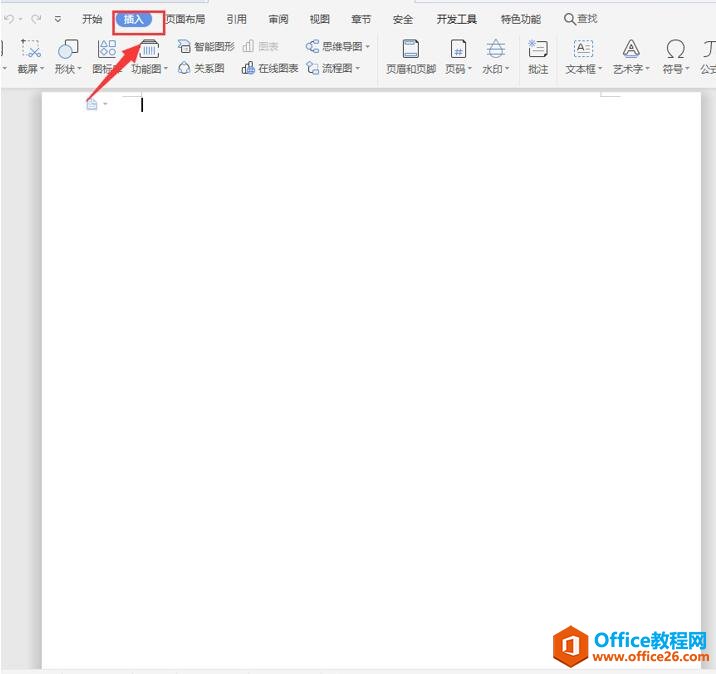The image size is (716, 674).
Task: Click the 关系图 relationship diagram icon
Action: [201, 68]
